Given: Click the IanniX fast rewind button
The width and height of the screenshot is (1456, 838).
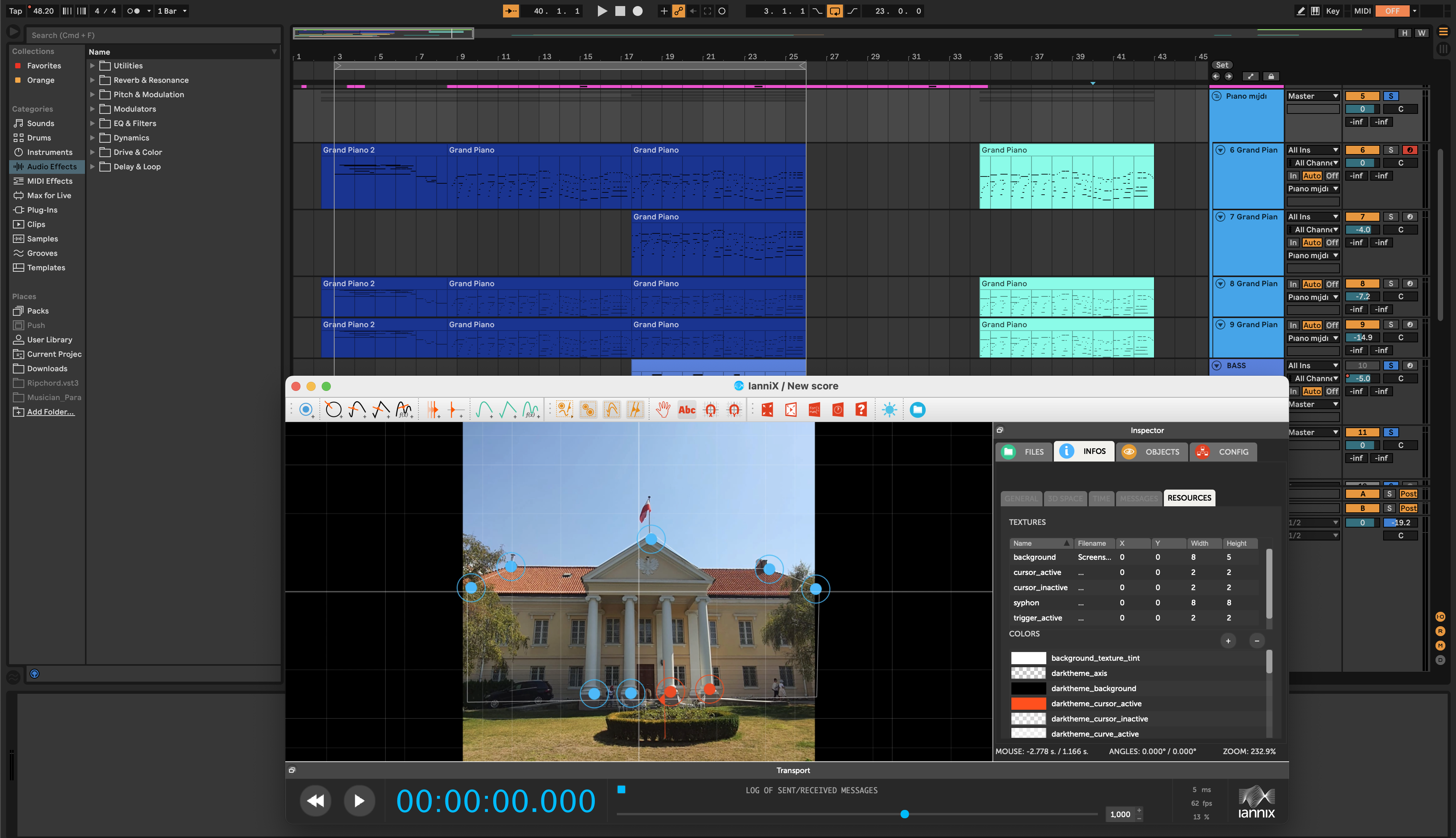Looking at the screenshot, I should pos(316,800).
